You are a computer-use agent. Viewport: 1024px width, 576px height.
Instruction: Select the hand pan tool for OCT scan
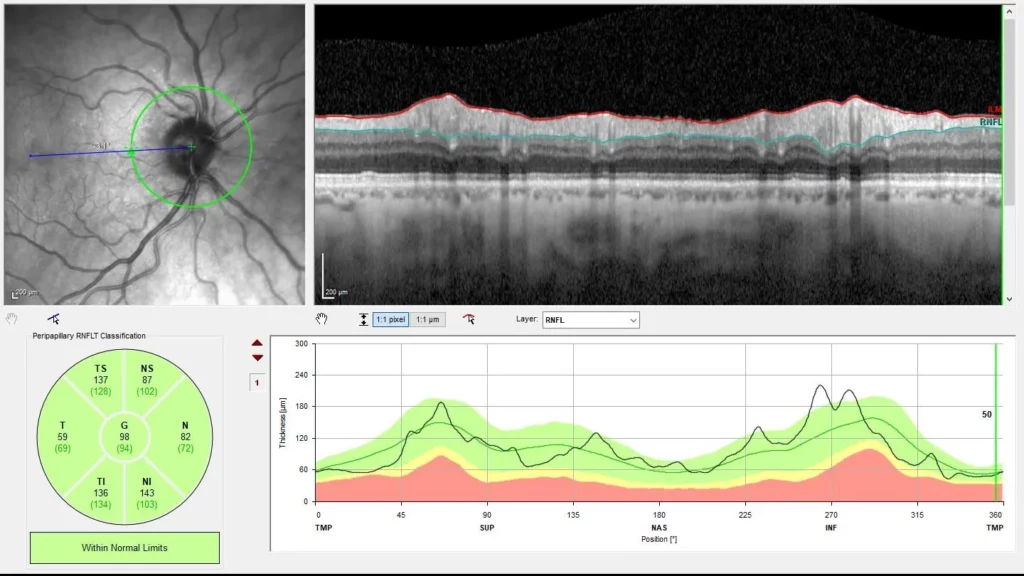[321, 319]
